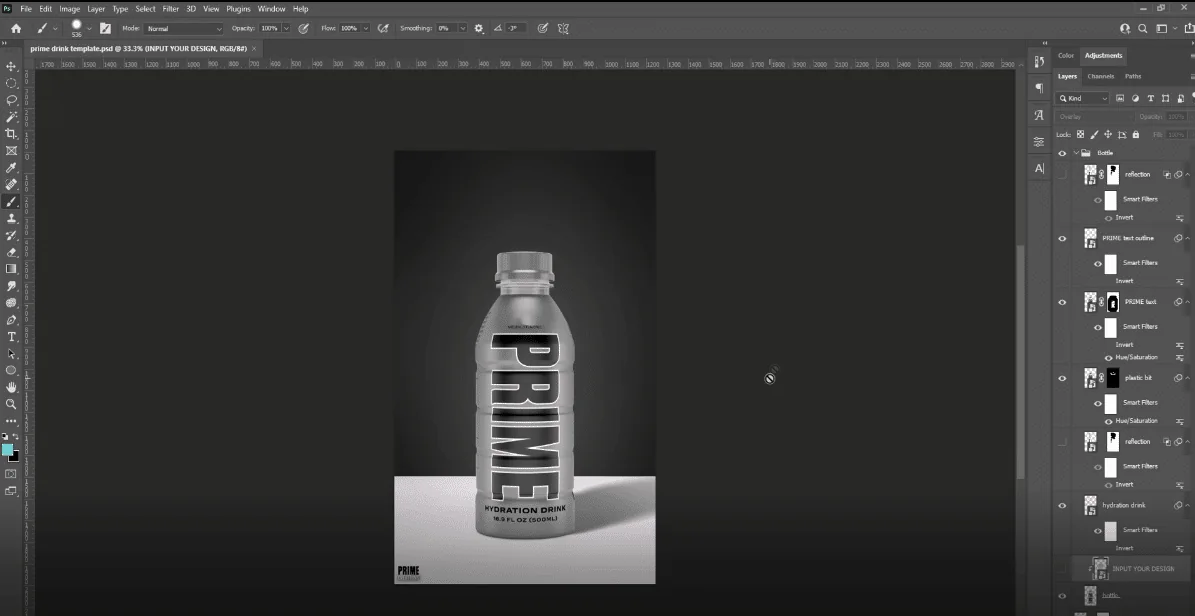Switch to the Color panel tab
The height and width of the screenshot is (616, 1195).
tap(1065, 56)
